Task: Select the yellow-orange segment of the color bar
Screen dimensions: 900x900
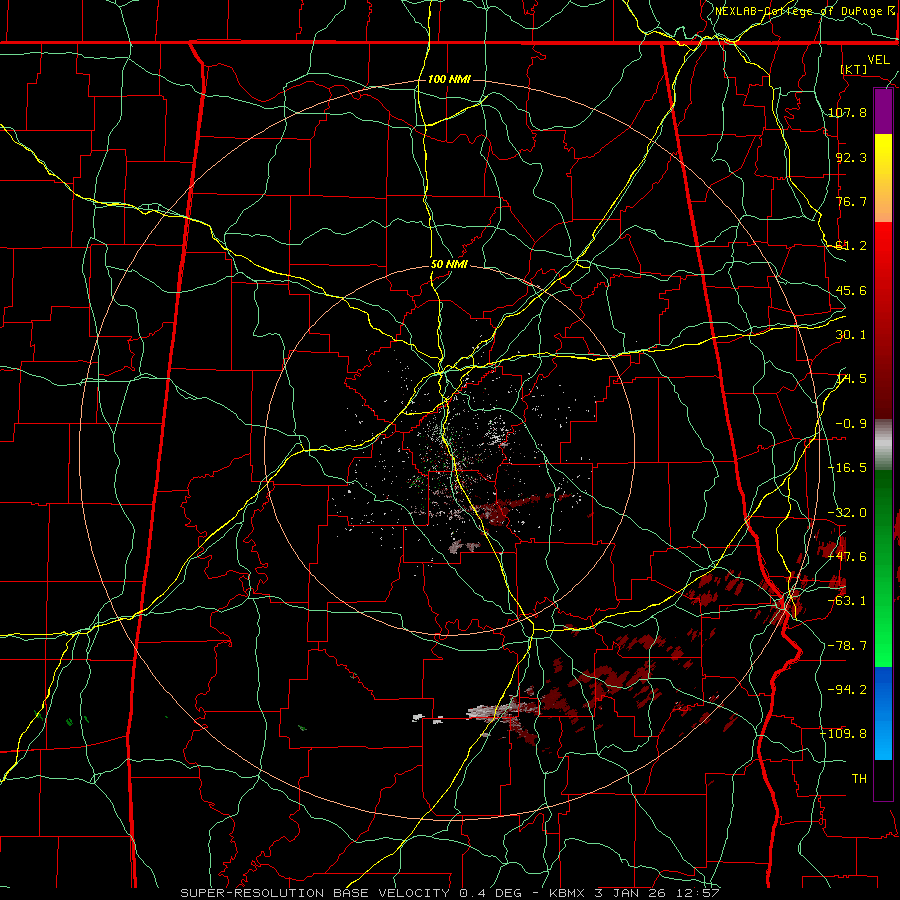Action: click(883, 178)
